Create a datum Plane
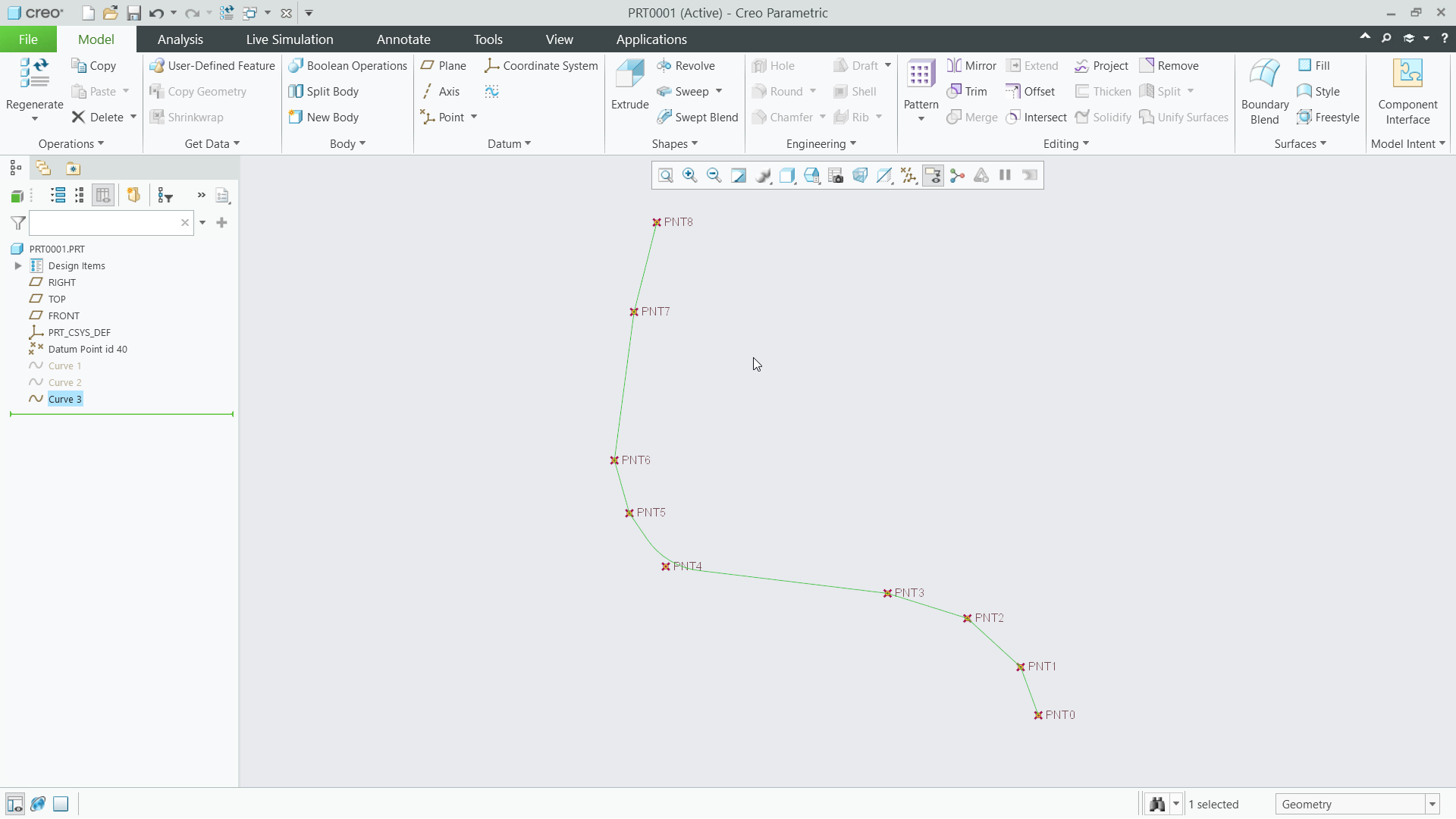This screenshot has height=819, width=1456. [x=444, y=66]
